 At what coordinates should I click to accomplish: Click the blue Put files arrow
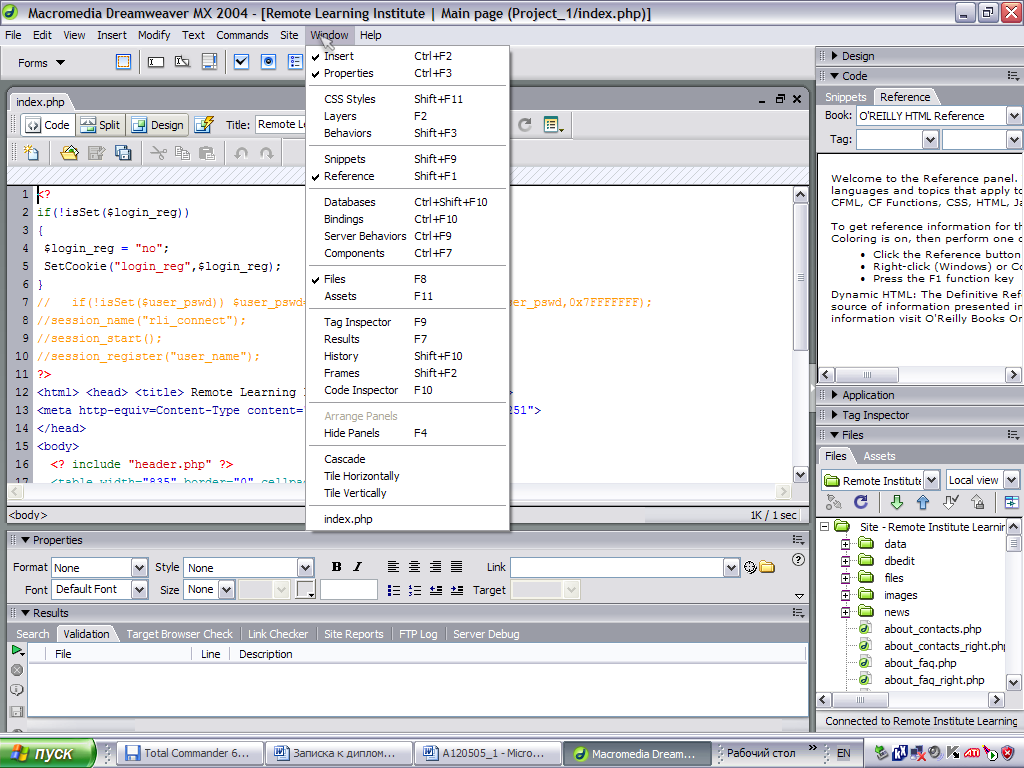tap(922, 502)
